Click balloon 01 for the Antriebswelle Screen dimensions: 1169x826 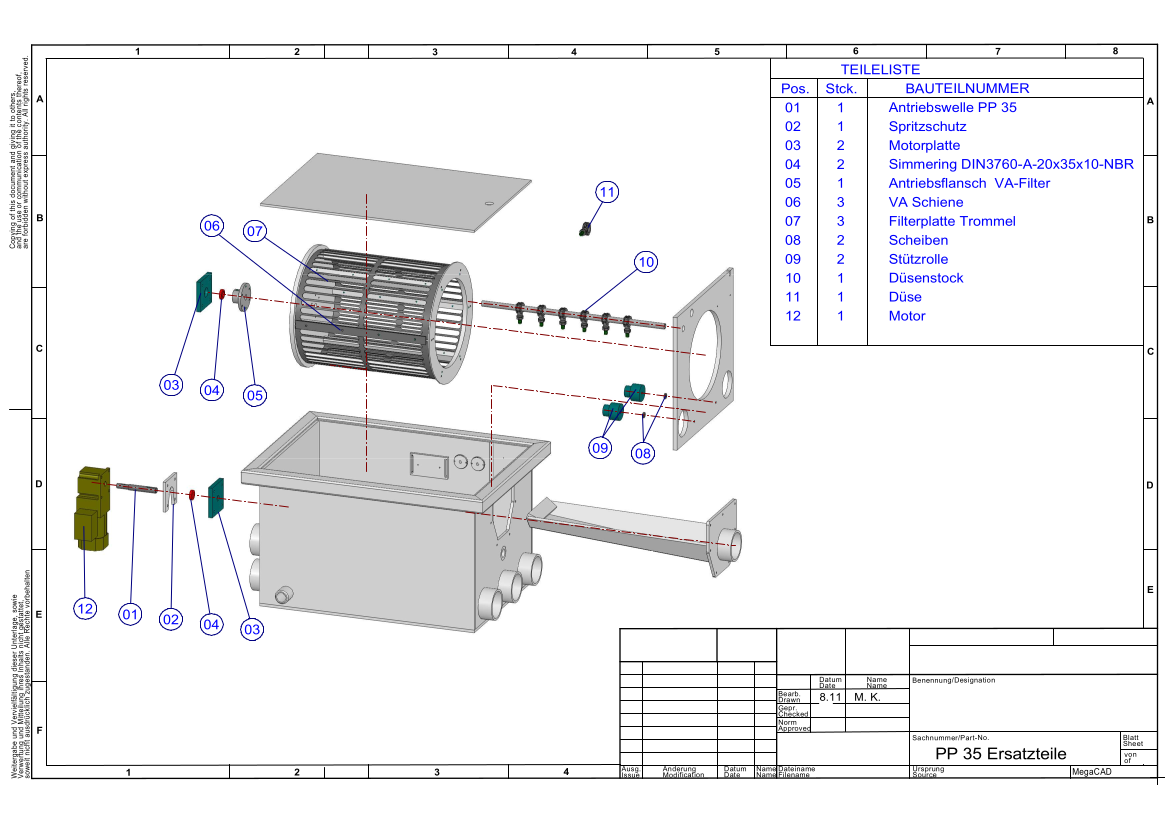click(130, 614)
